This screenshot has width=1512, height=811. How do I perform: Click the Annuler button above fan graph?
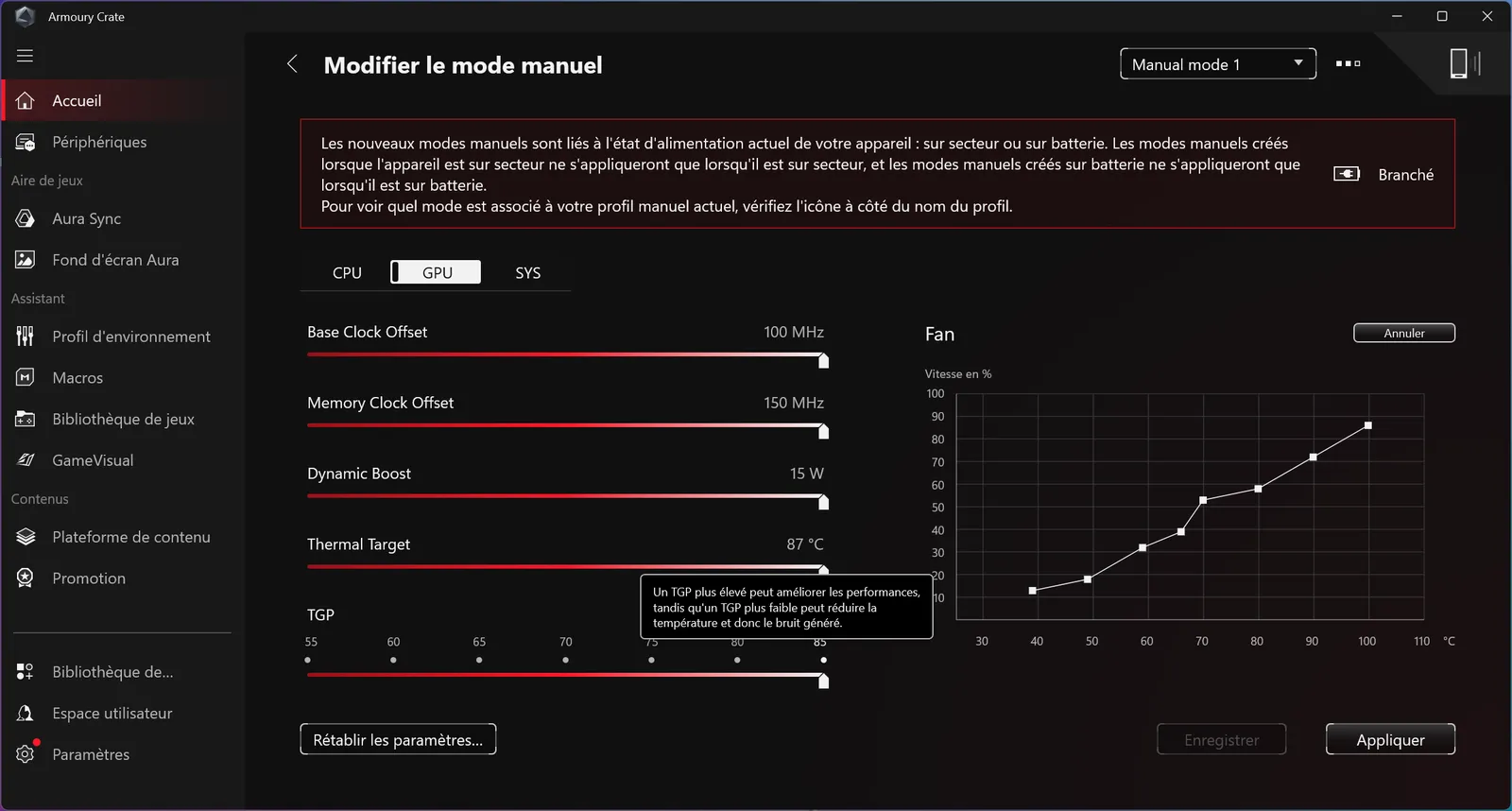pyautogui.click(x=1403, y=333)
